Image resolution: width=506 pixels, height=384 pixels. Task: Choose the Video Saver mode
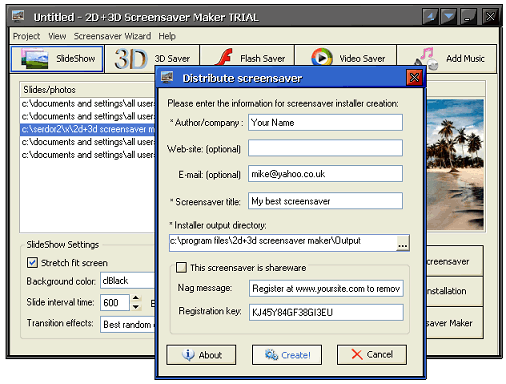click(x=345, y=59)
